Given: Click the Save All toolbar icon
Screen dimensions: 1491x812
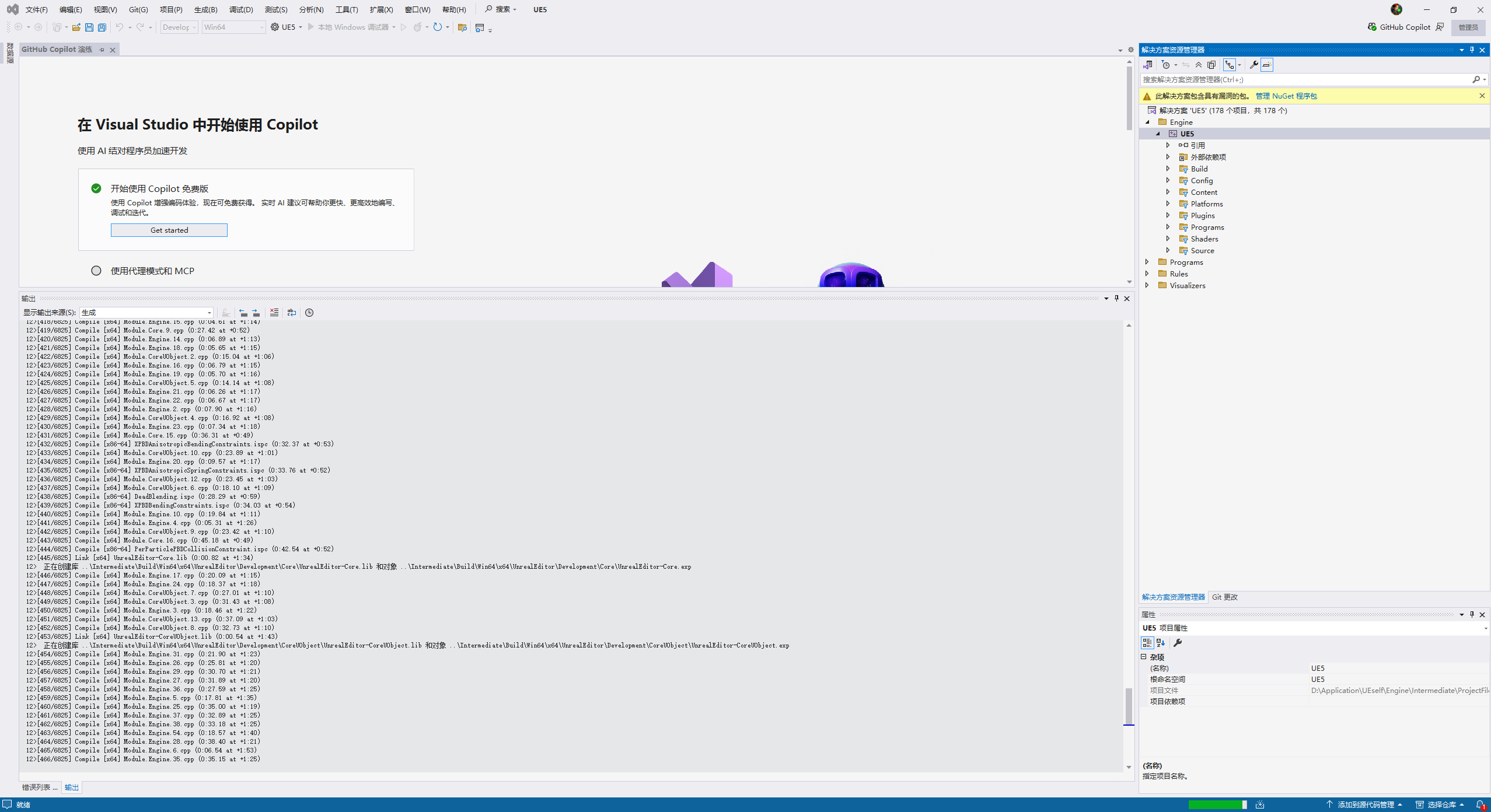Looking at the screenshot, I should pos(102,27).
